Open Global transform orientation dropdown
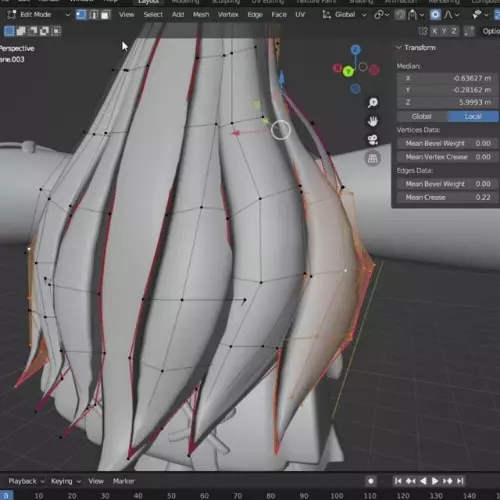500x500 pixels. pyautogui.click(x=345, y=15)
